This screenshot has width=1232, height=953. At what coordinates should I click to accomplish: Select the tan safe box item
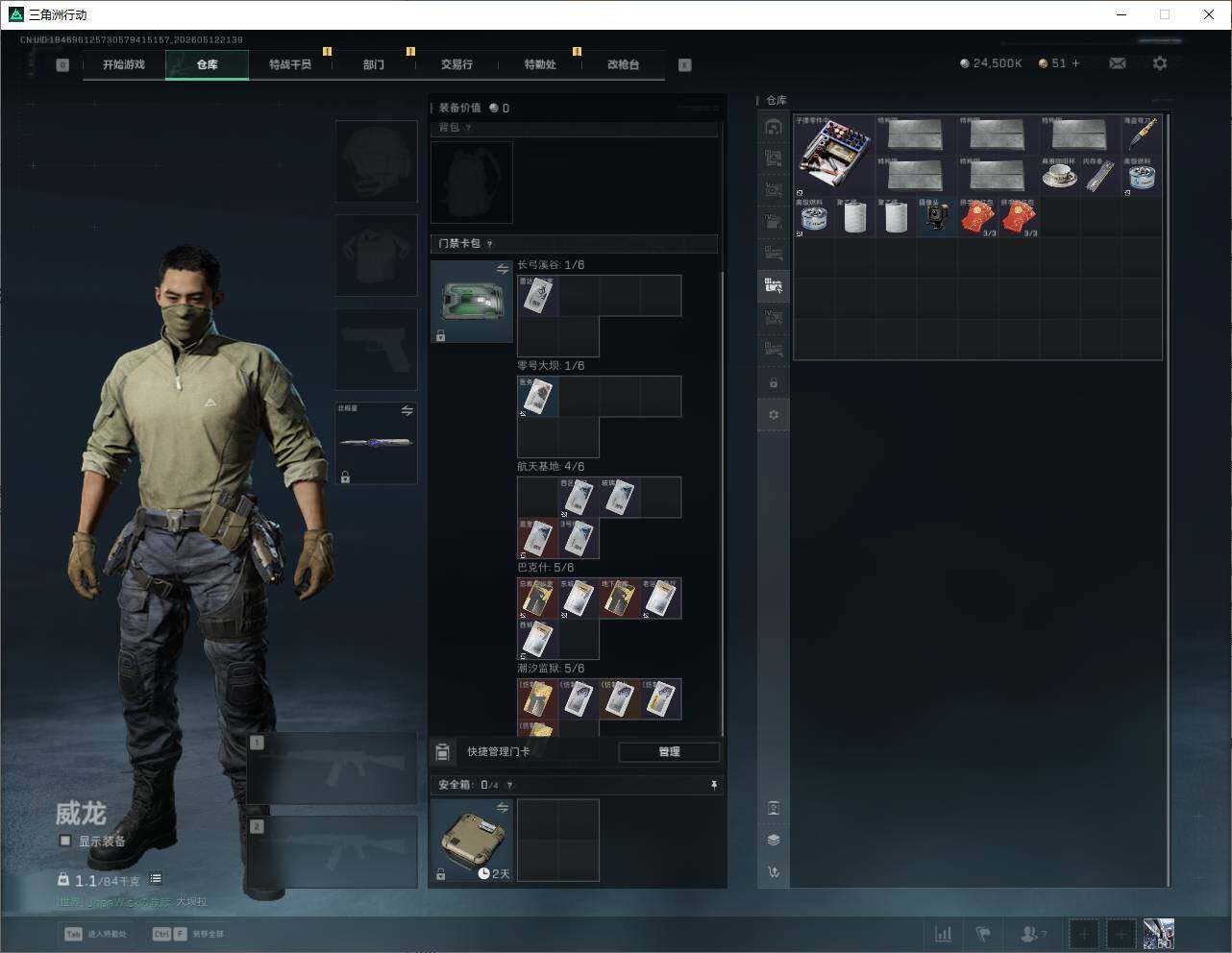(472, 840)
